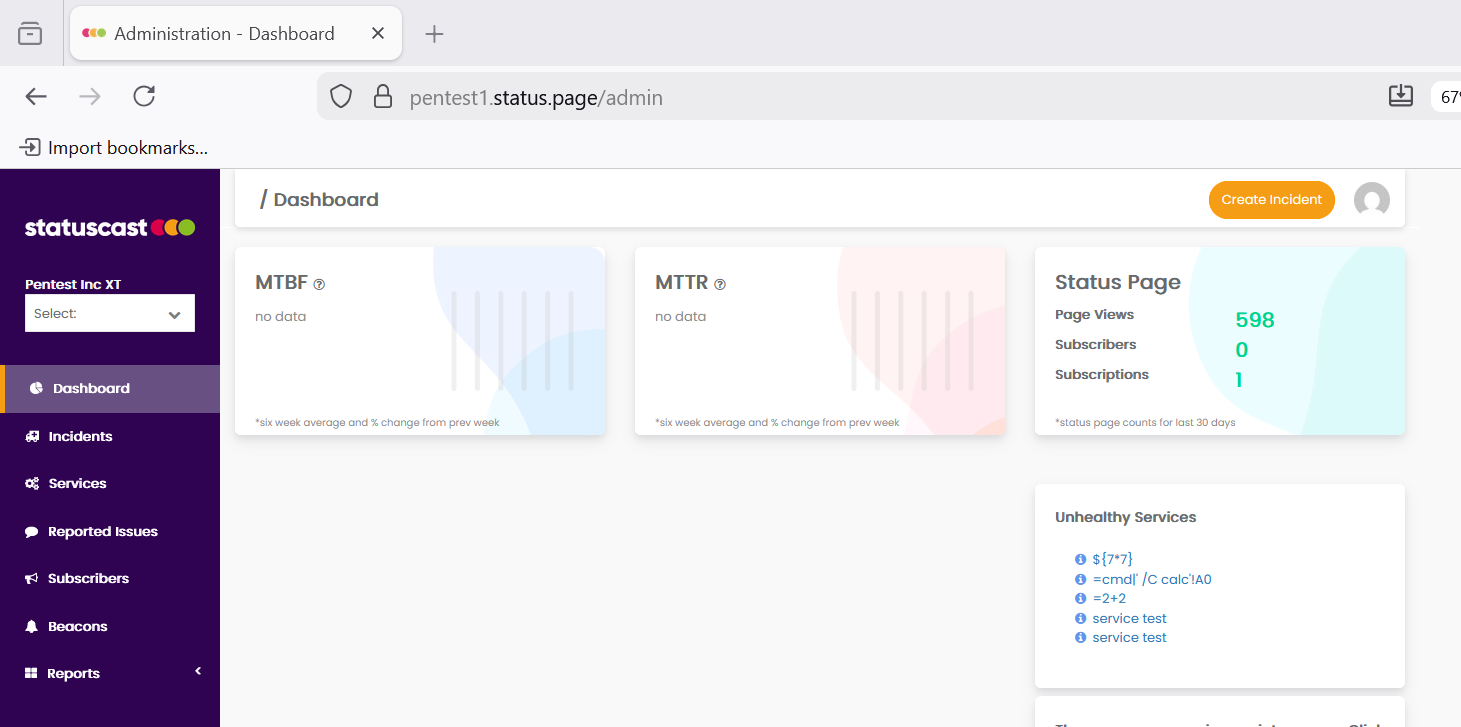
Task: Click the MTTR help question mark icon
Action: [x=720, y=284]
